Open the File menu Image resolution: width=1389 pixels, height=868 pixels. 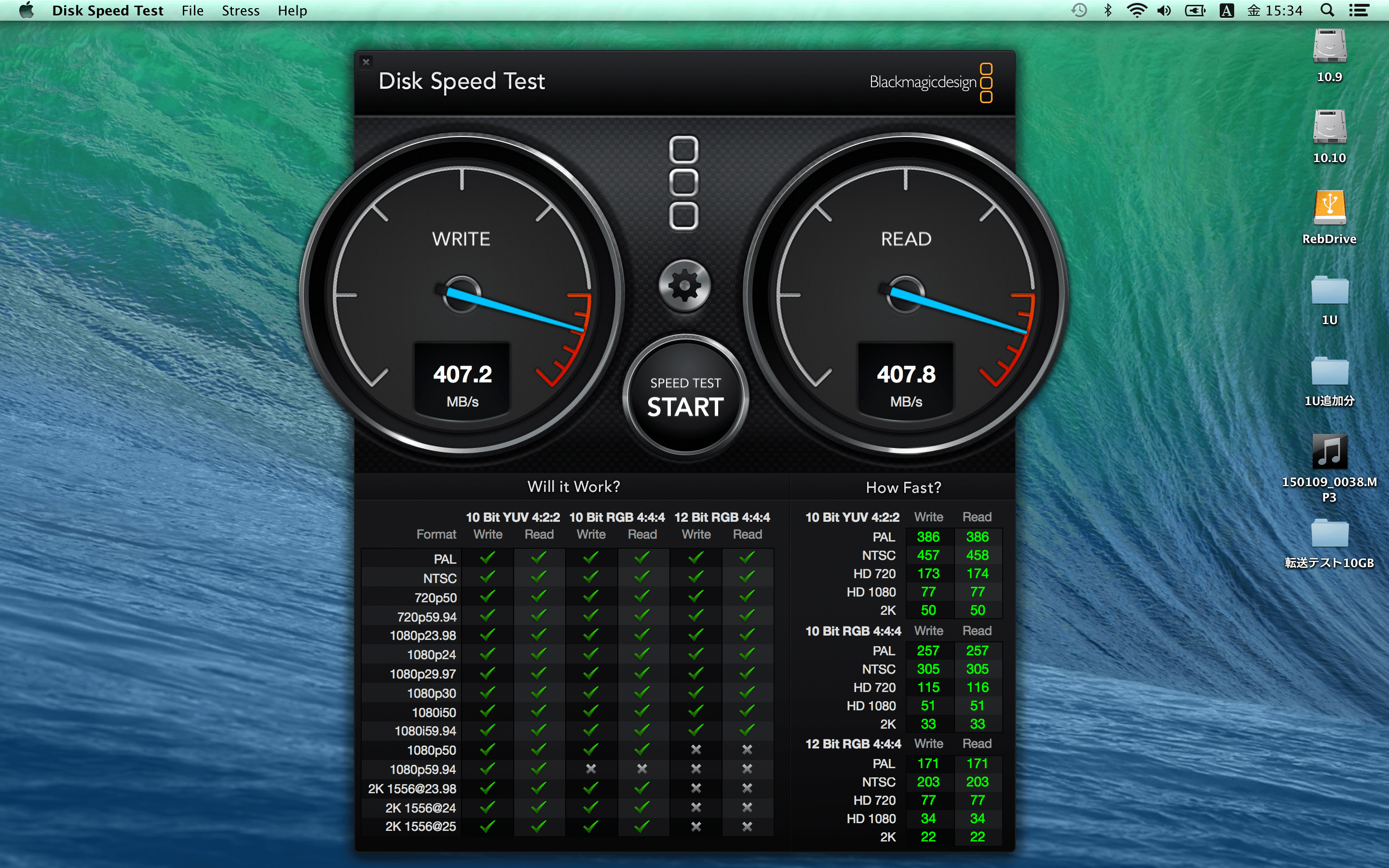pyautogui.click(x=193, y=10)
